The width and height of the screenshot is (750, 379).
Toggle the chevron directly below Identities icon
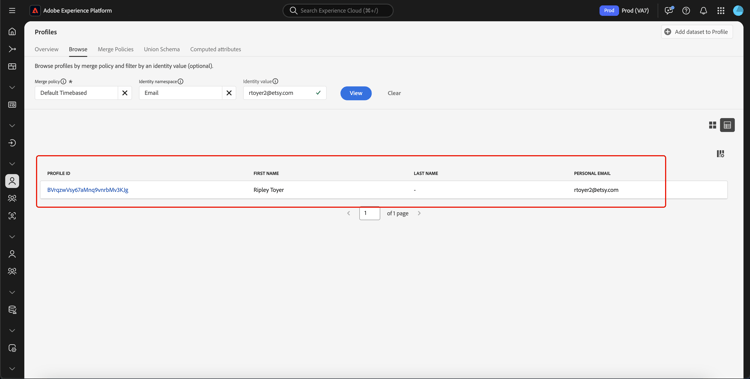pyautogui.click(x=12, y=236)
